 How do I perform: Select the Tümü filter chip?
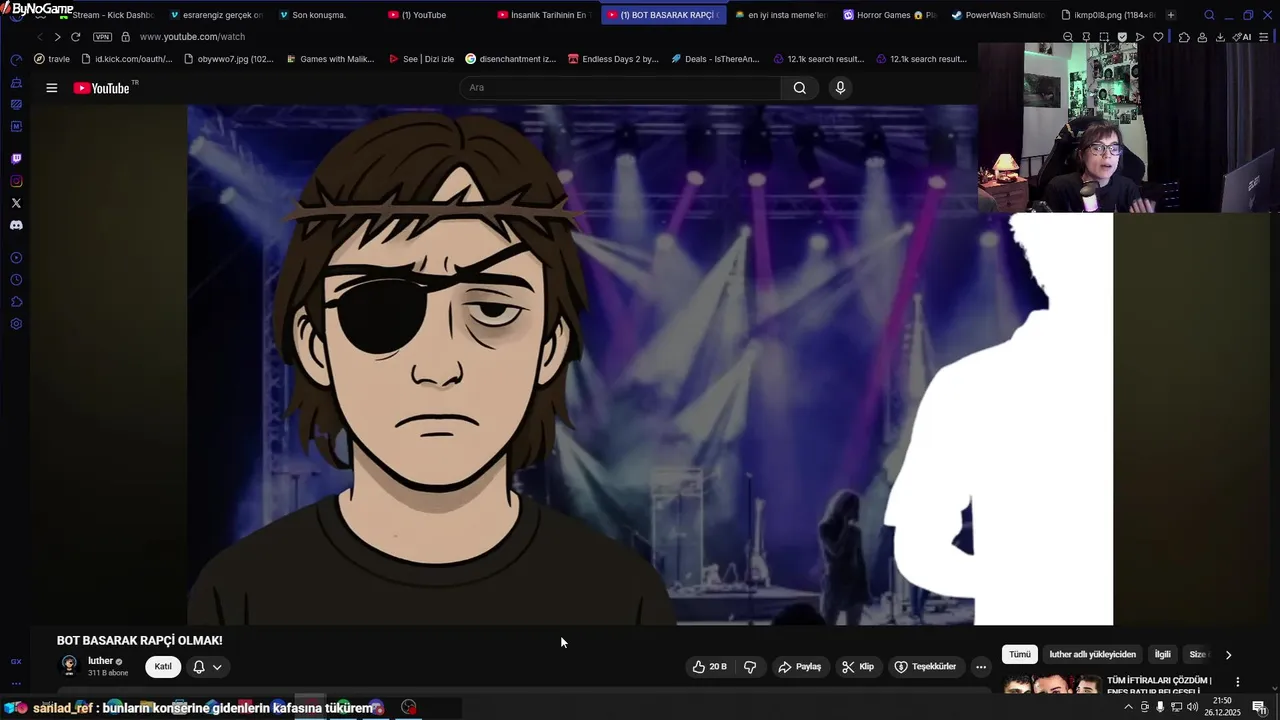click(1019, 654)
